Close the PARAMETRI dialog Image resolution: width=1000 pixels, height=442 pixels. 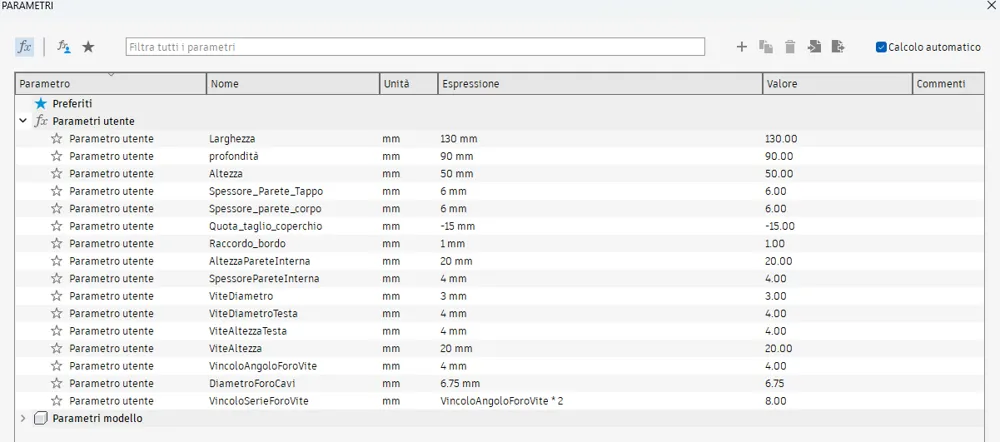click(x=992, y=4)
